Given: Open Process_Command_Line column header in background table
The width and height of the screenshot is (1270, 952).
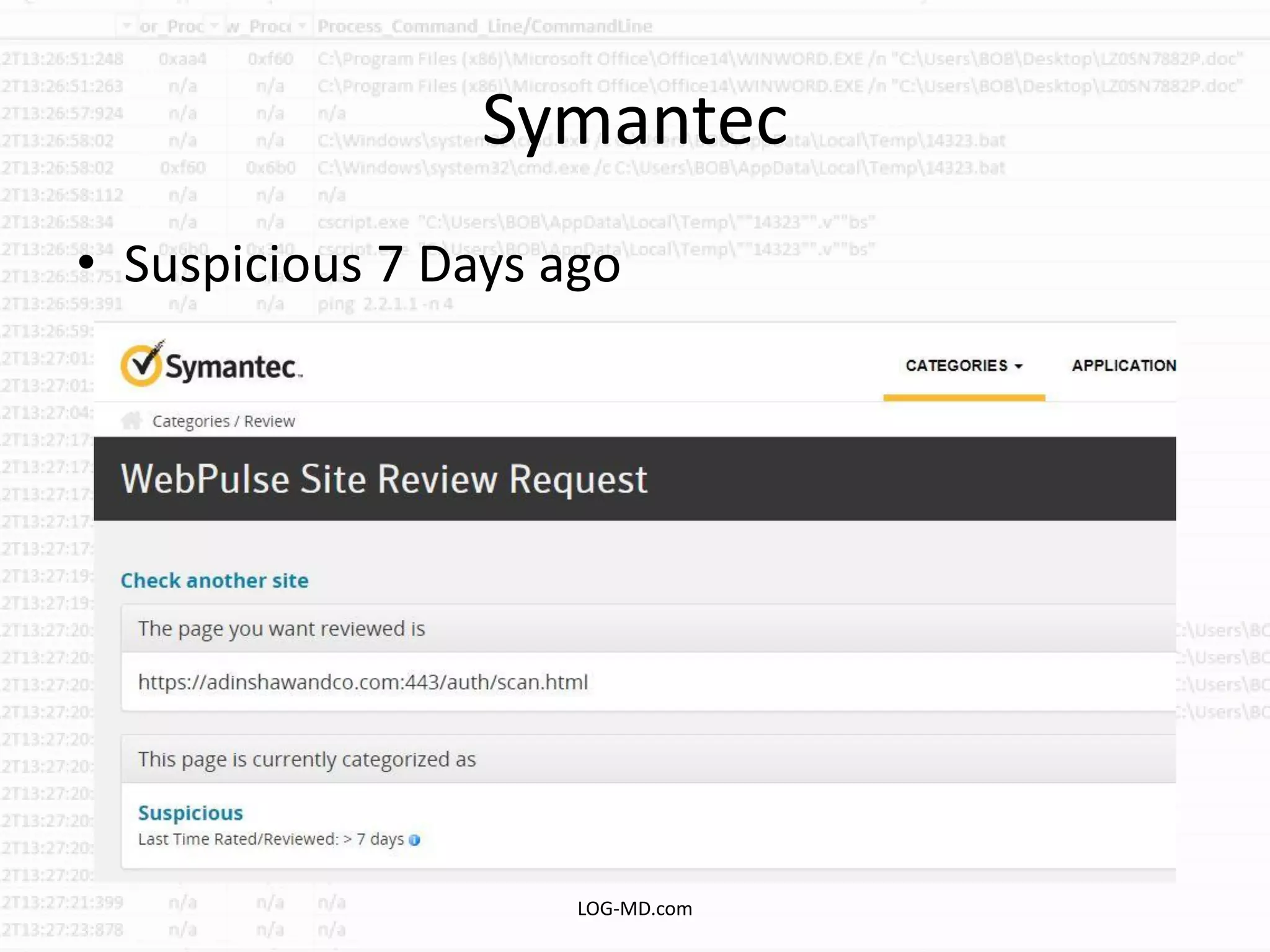Looking at the screenshot, I should point(485,26).
